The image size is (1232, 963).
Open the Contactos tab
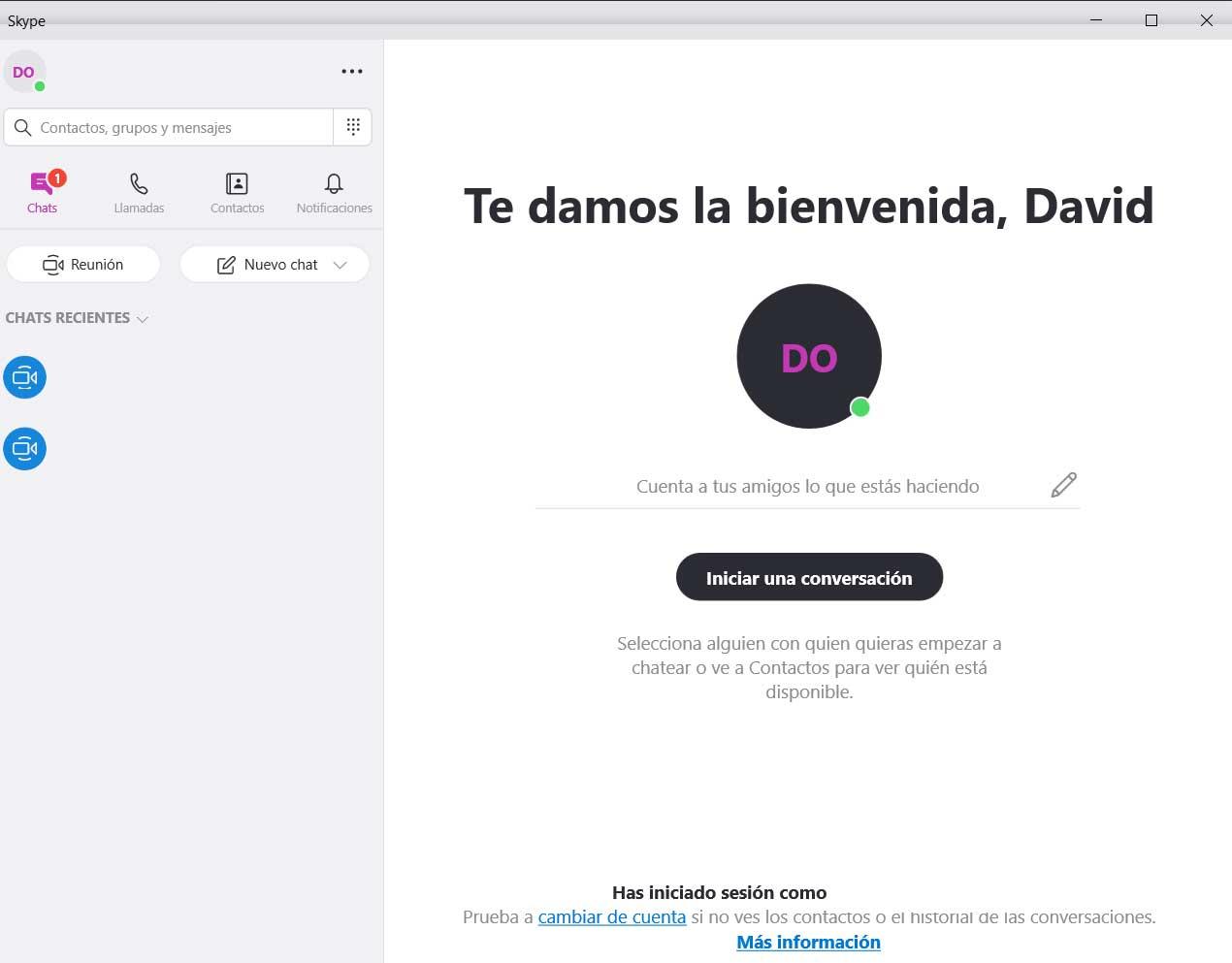click(237, 192)
